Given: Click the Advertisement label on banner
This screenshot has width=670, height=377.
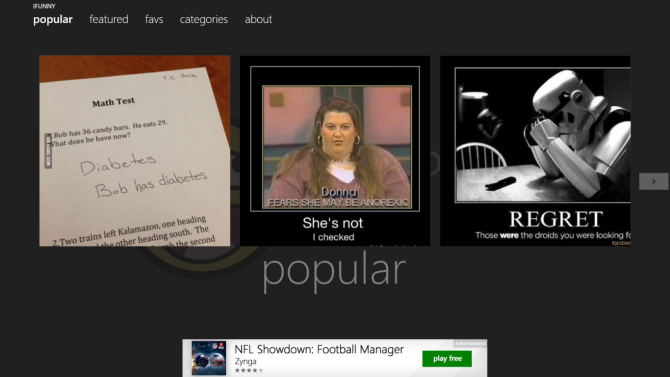Looking at the screenshot, I should pyautogui.click(x=470, y=343).
